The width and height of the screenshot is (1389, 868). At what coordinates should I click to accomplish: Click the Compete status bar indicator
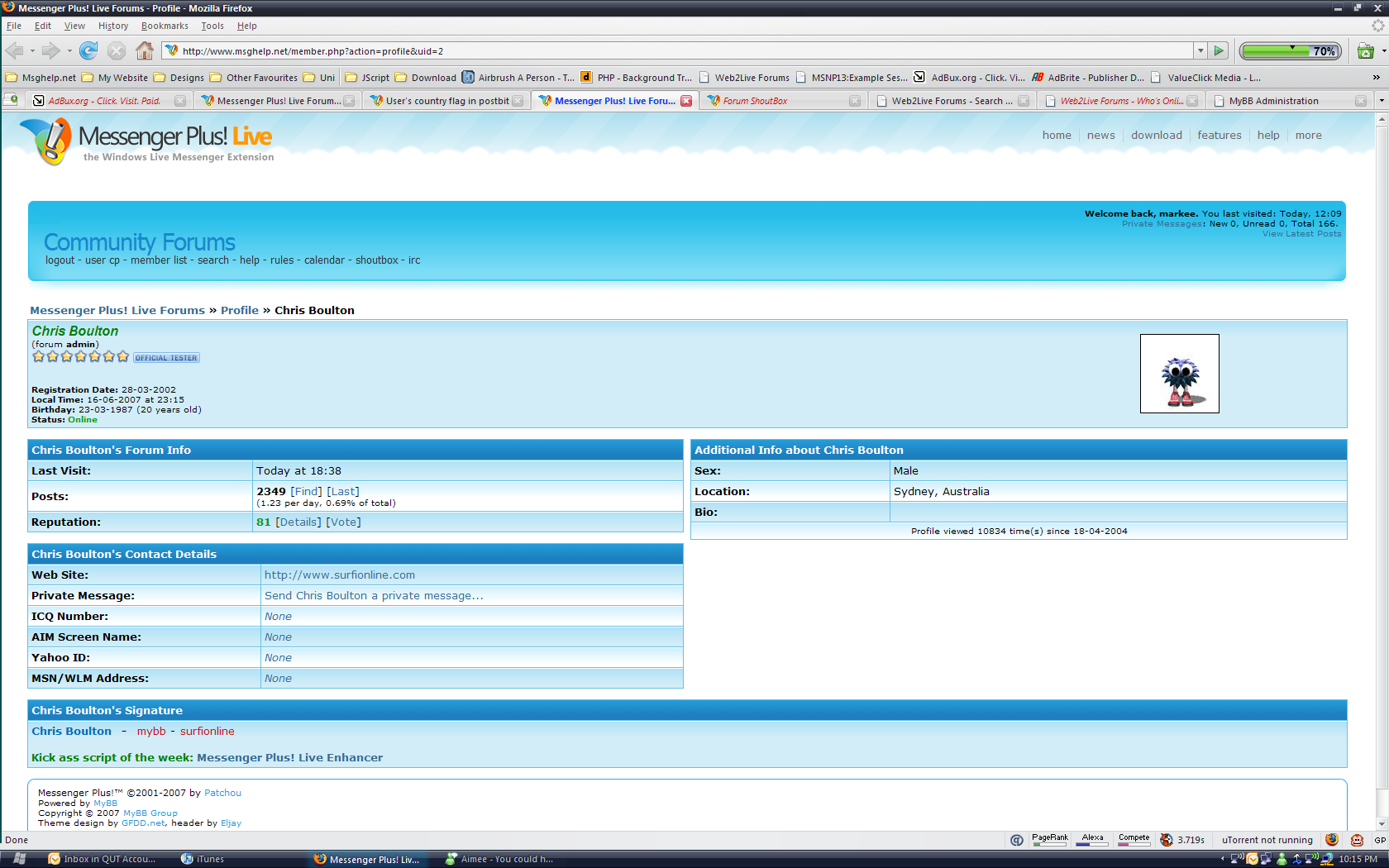click(x=1134, y=840)
